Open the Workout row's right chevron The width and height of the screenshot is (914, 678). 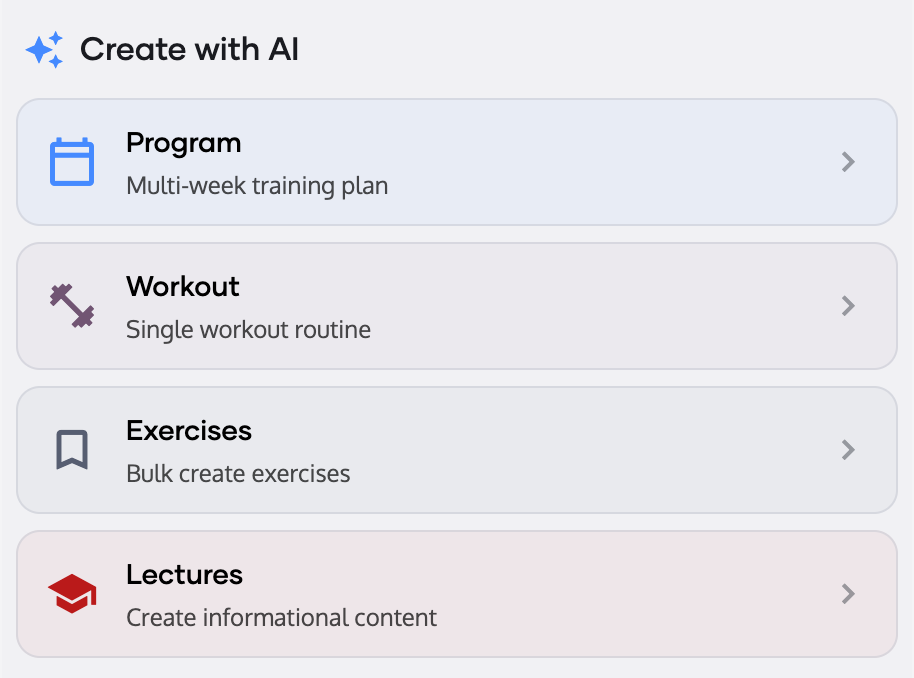click(x=848, y=306)
